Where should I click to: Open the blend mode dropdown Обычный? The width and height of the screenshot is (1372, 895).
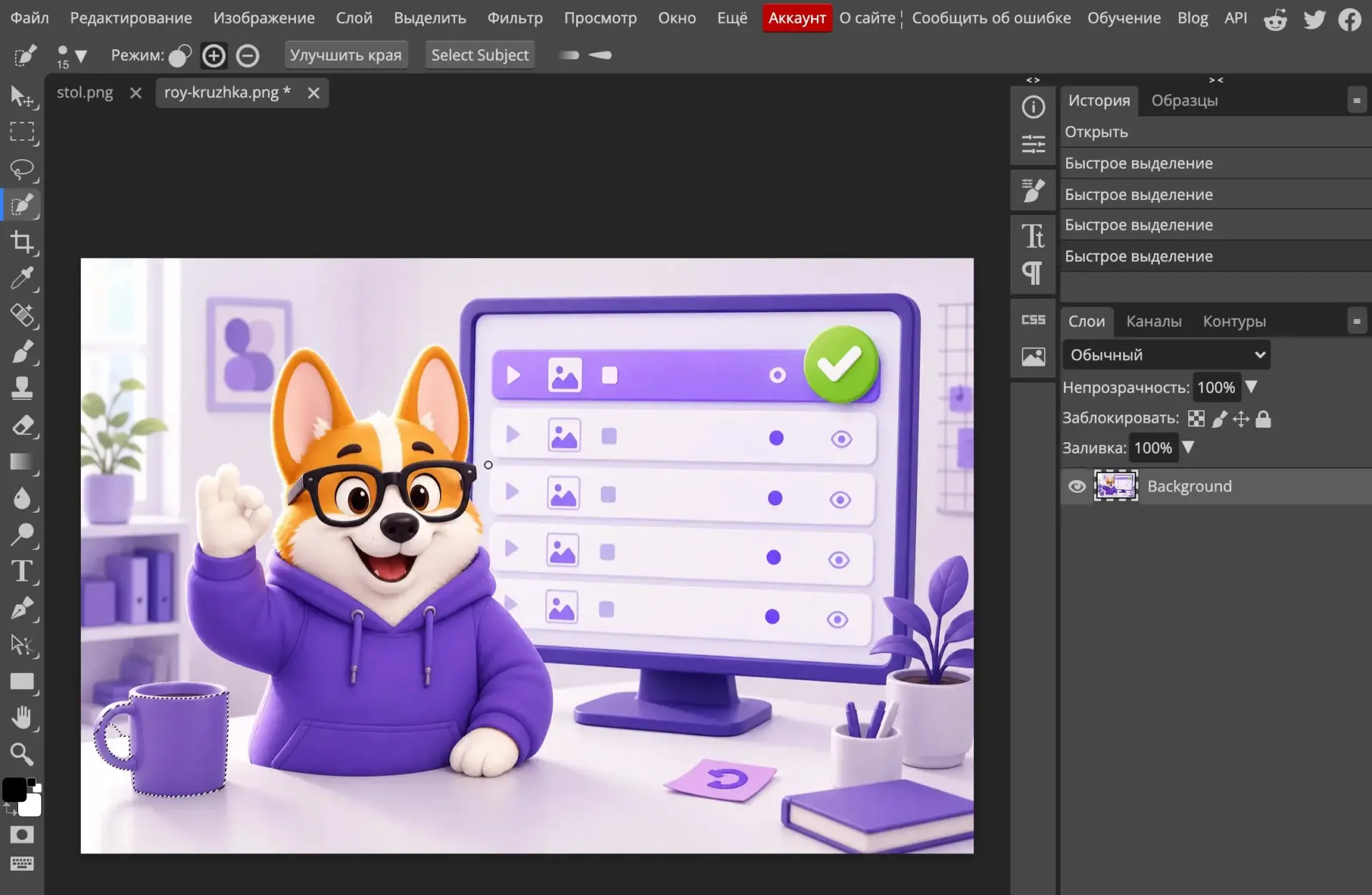pyautogui.click(x=1166, y=355)
